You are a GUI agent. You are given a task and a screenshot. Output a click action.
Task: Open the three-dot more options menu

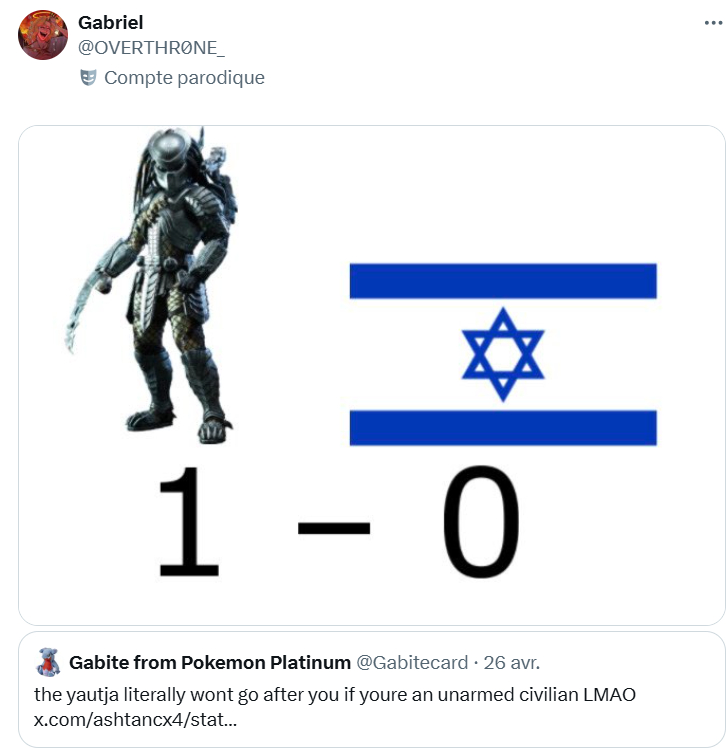(x=713, y=23)
